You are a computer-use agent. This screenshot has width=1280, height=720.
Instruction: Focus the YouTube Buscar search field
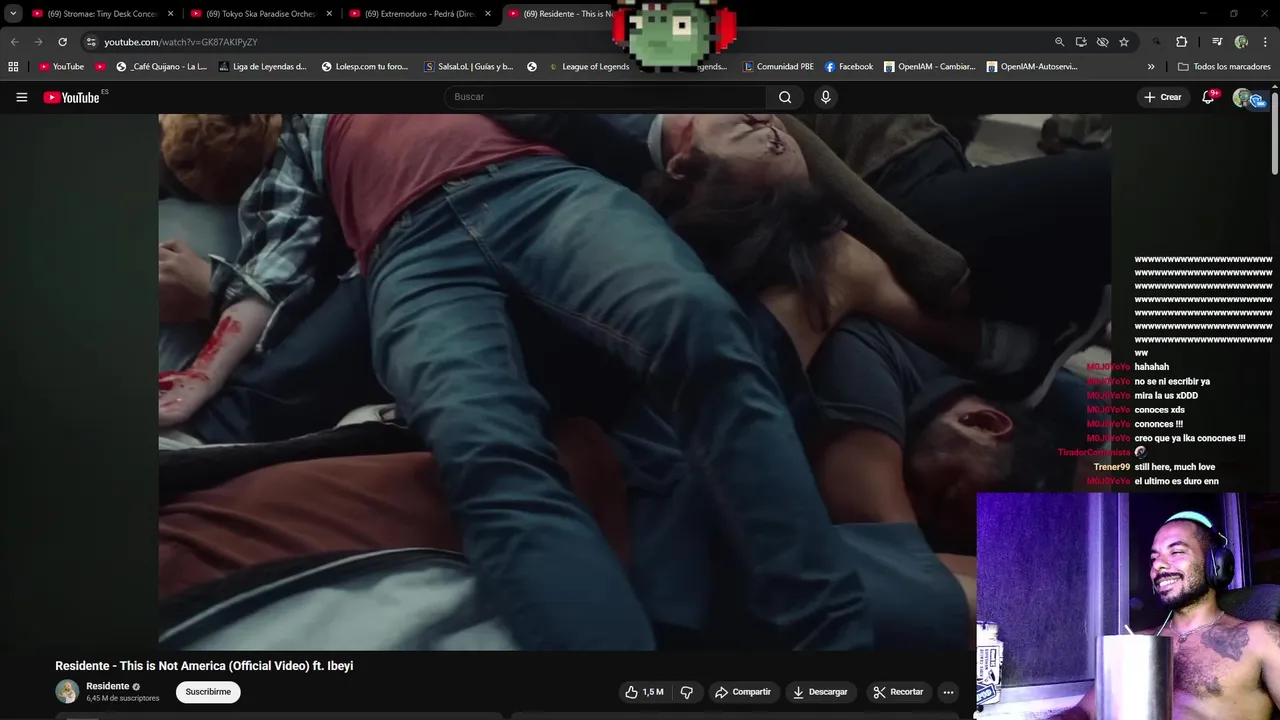(x=605, y=97)
